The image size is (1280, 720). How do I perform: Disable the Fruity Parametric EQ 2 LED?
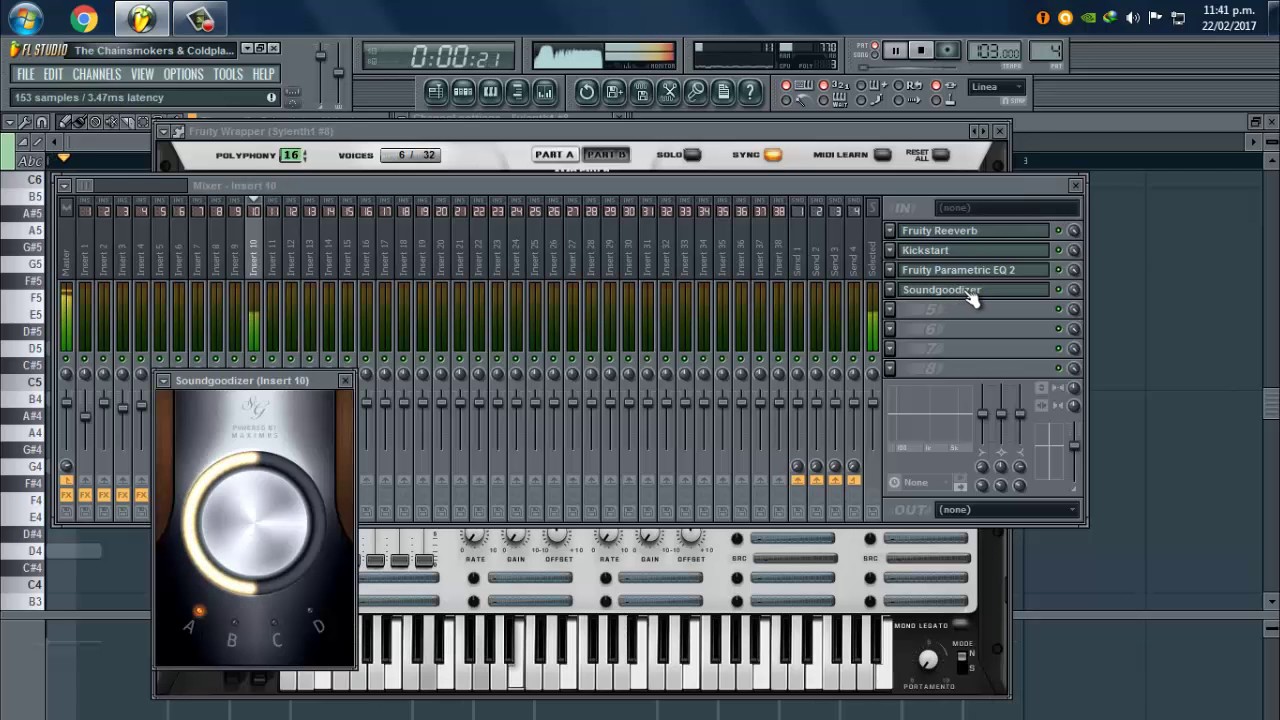1058,270
